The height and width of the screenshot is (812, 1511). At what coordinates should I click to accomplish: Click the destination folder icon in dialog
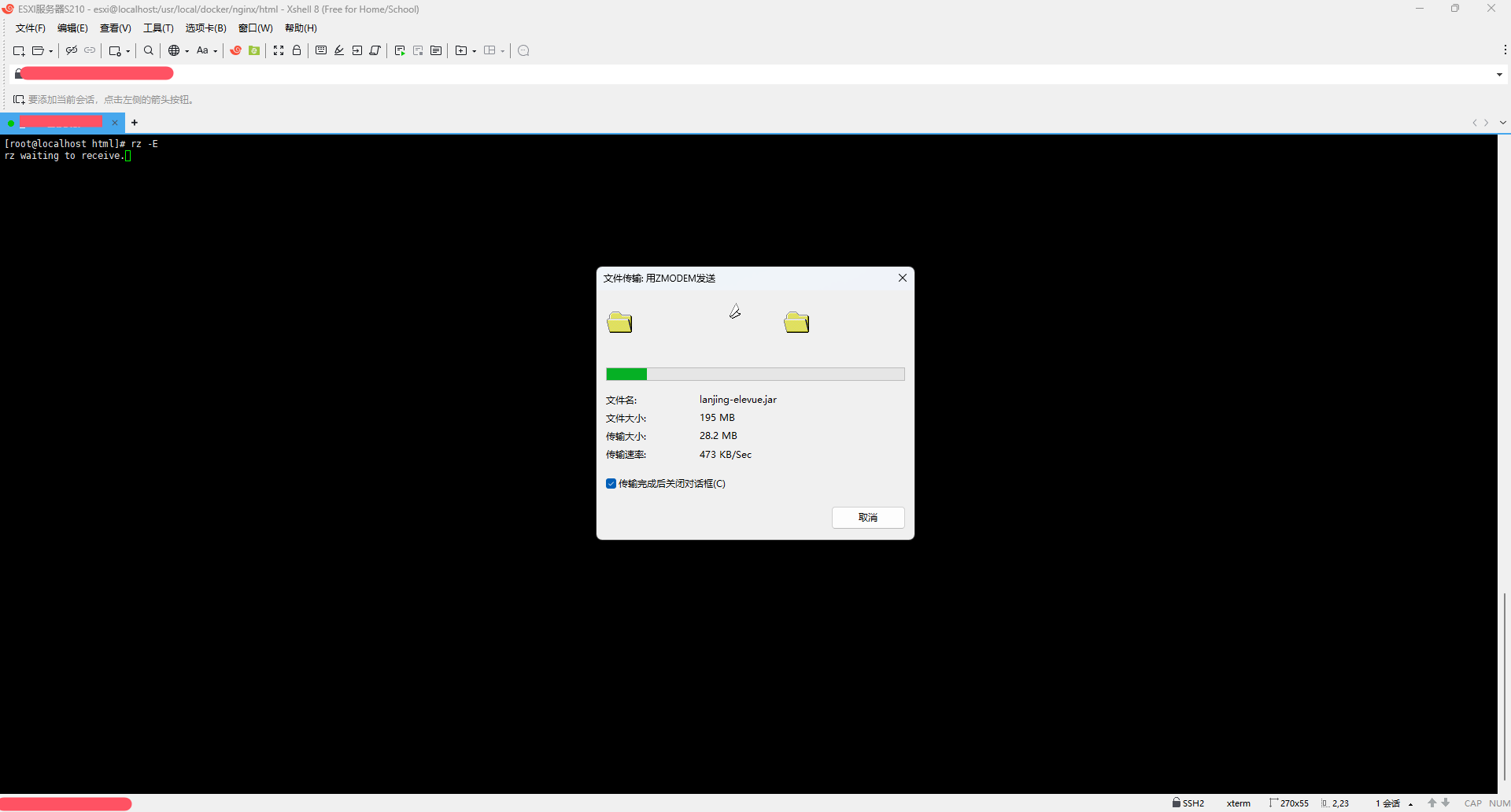click(796, 322)
